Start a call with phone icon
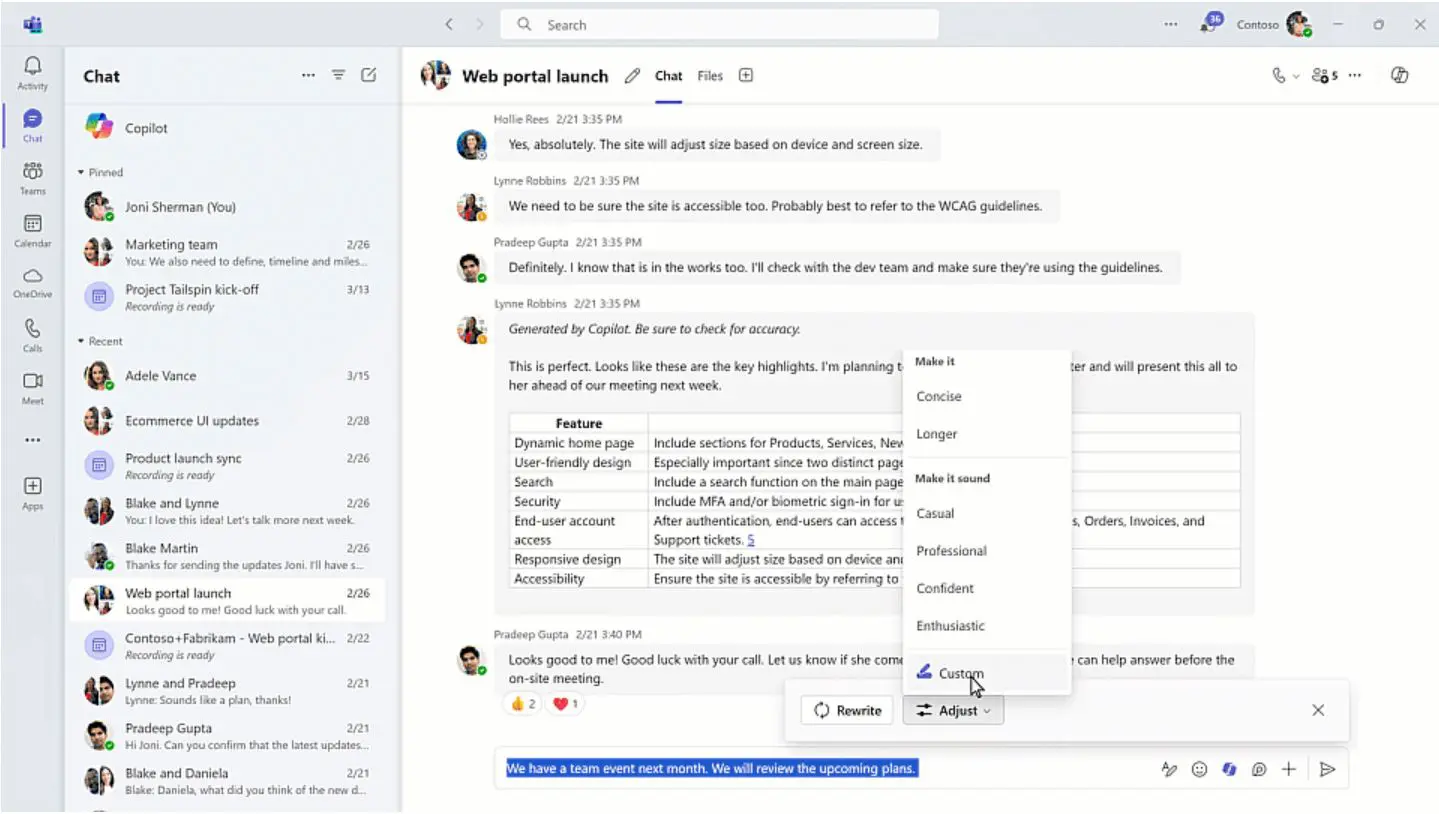This screenshot has width=1439, height=814. point(1279,75)
